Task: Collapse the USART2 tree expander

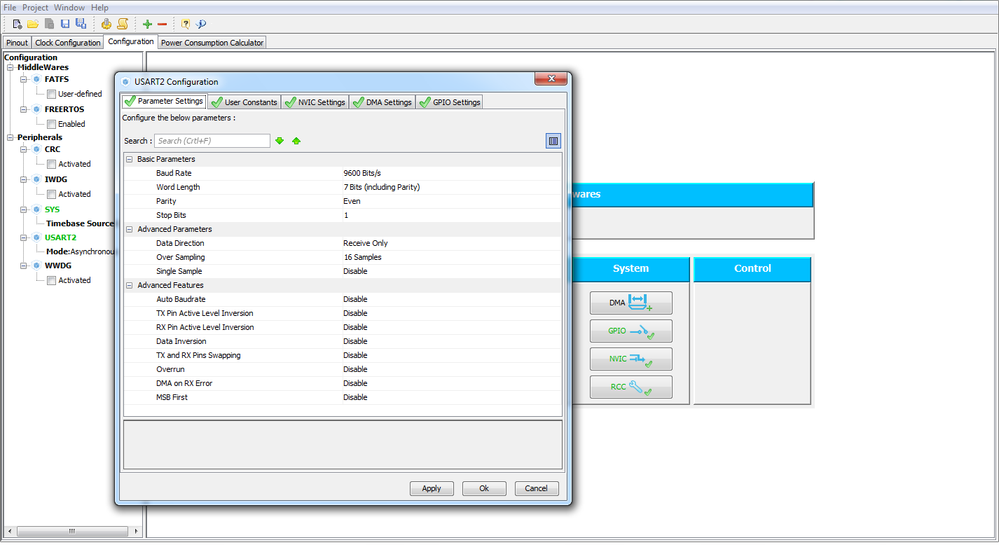Action: [24, 237]
